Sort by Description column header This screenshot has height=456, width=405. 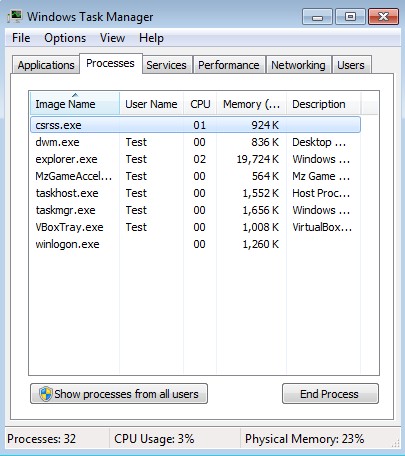click(323, 104)
